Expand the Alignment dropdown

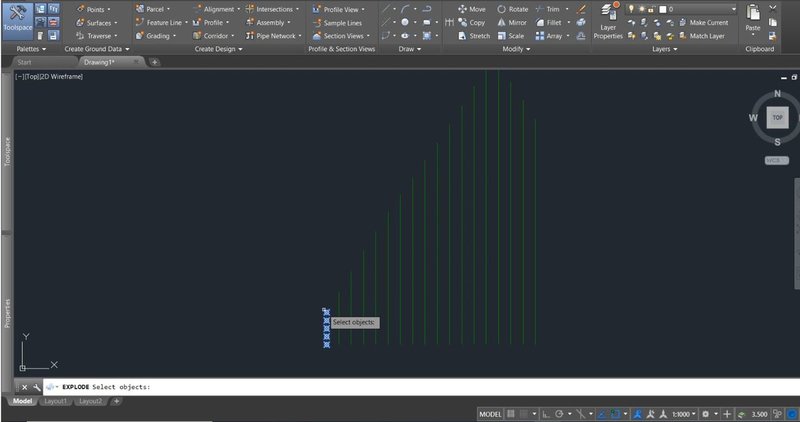tap(238, 10)
